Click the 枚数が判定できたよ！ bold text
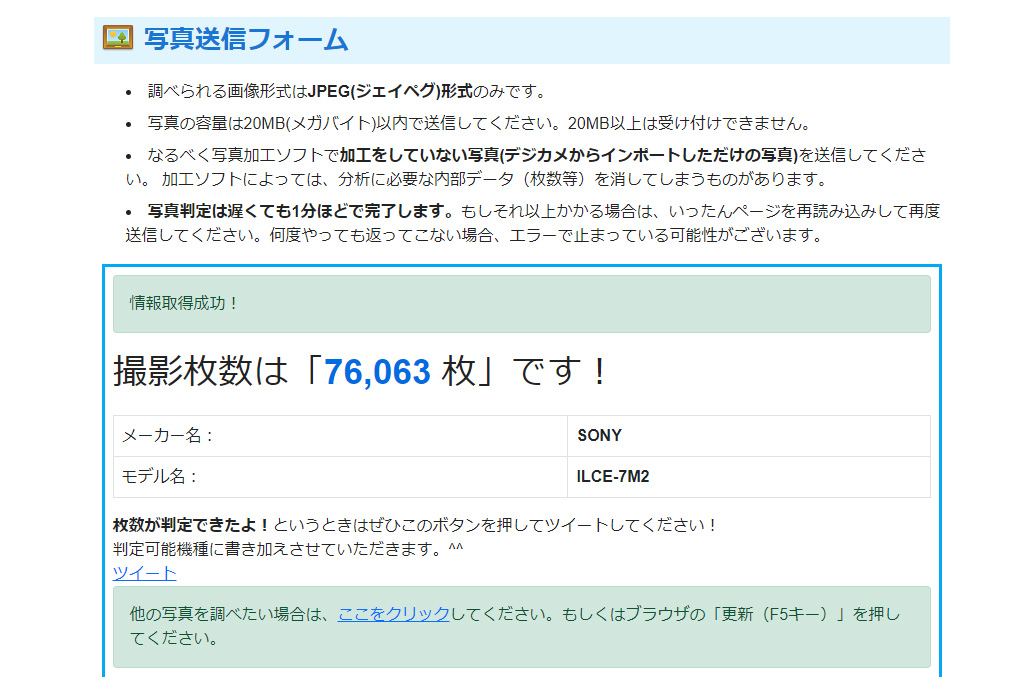This screenshot has height=677, width=1016. 191,525
